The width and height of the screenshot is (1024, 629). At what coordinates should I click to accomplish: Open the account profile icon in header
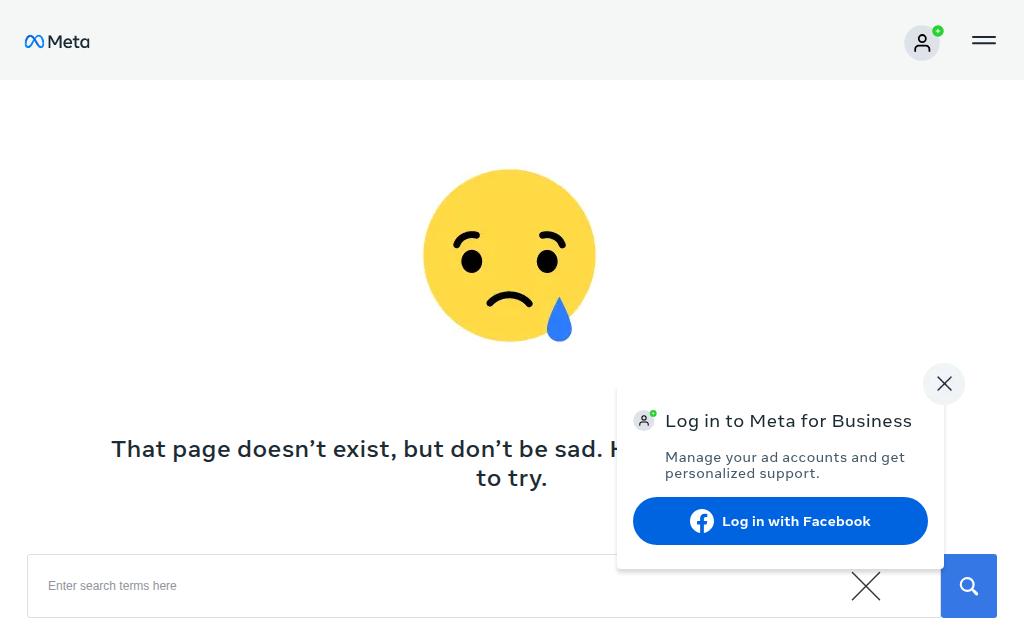click(x=921, y=43)
